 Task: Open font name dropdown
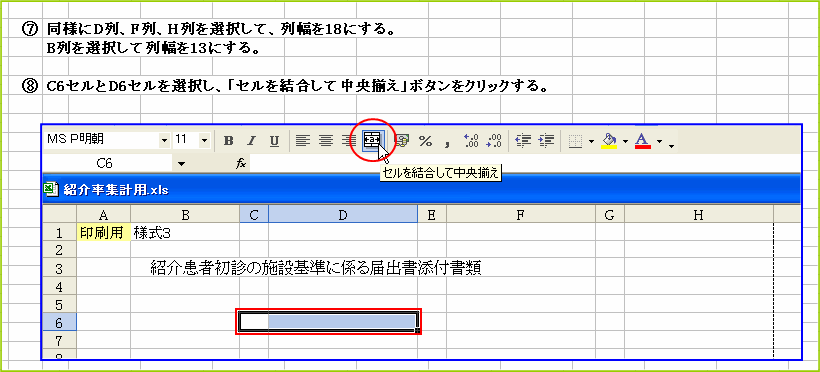165,141
